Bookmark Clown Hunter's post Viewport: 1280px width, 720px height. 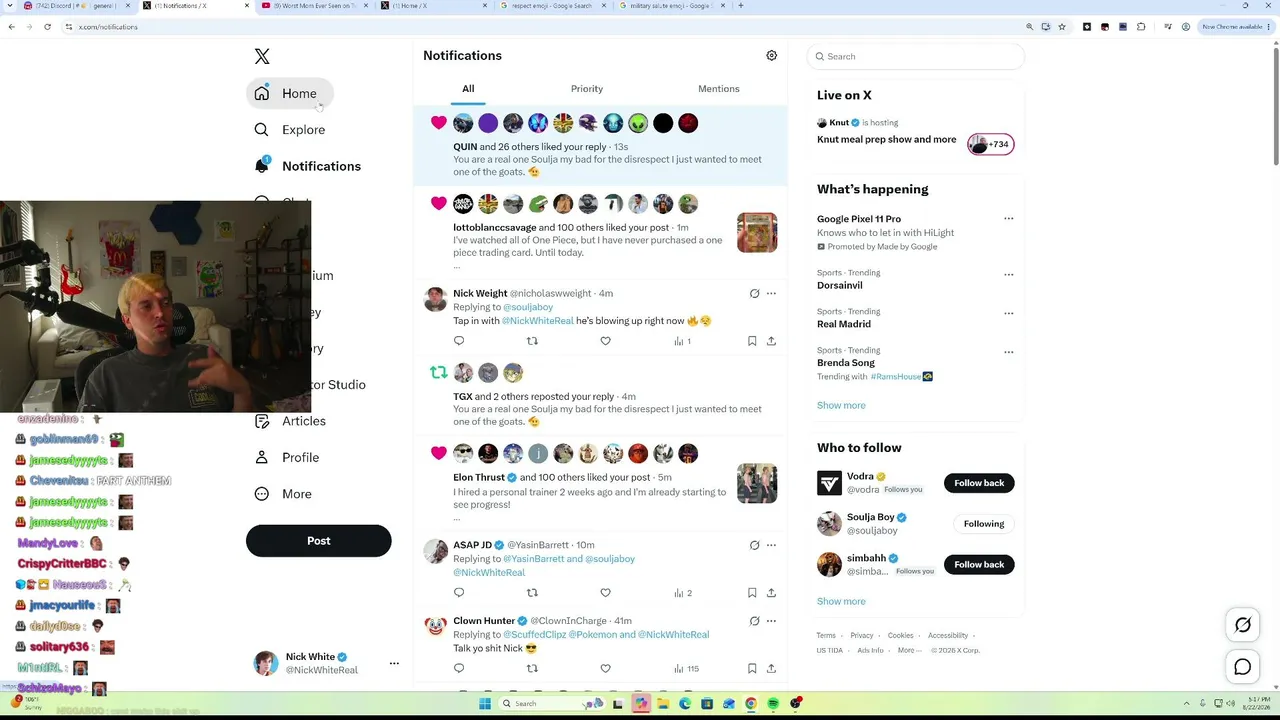tap(752, 668)
